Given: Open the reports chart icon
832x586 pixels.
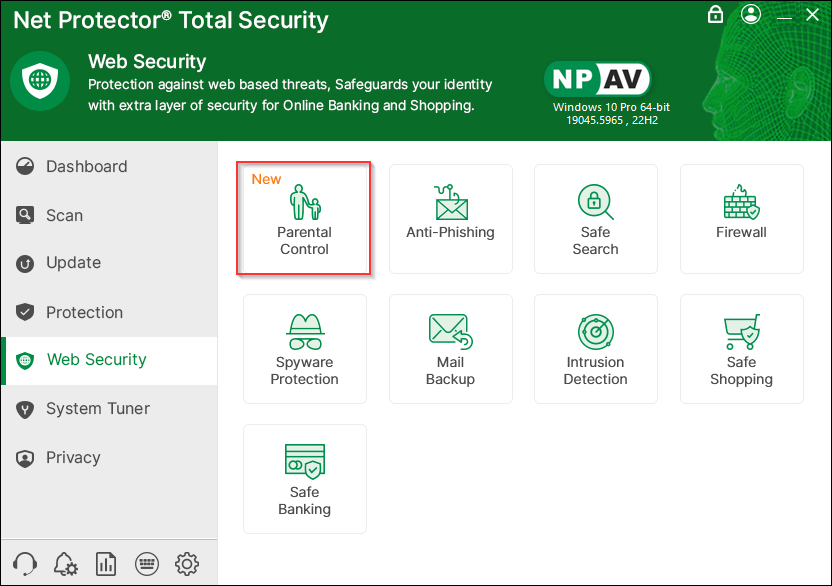Looking at the screenshot, I should click(x=106, y=563).
